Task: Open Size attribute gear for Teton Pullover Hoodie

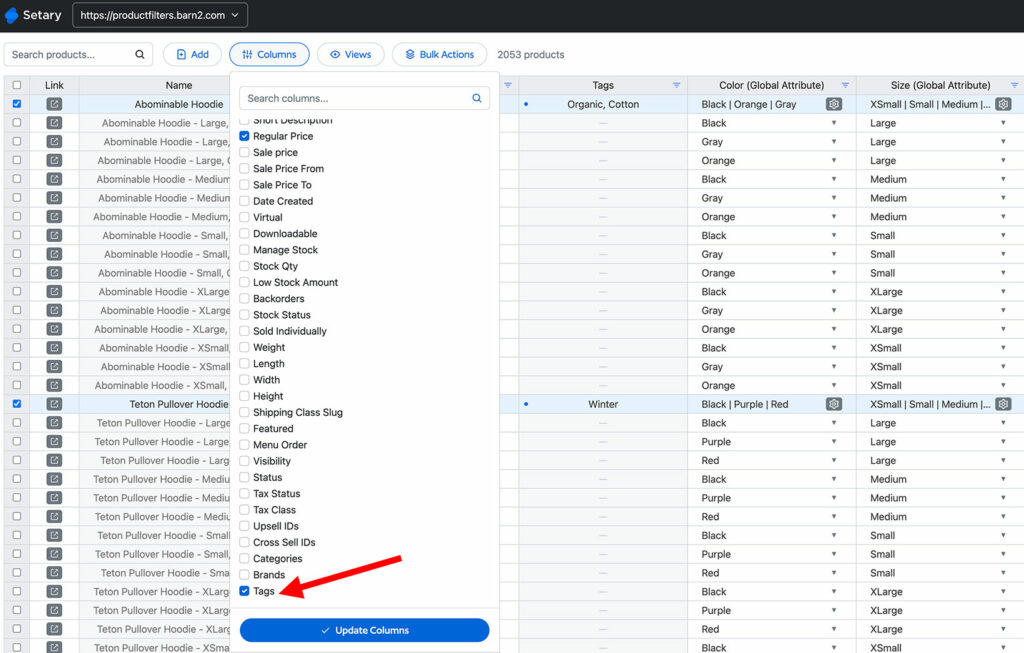Action: [1004, 404]
